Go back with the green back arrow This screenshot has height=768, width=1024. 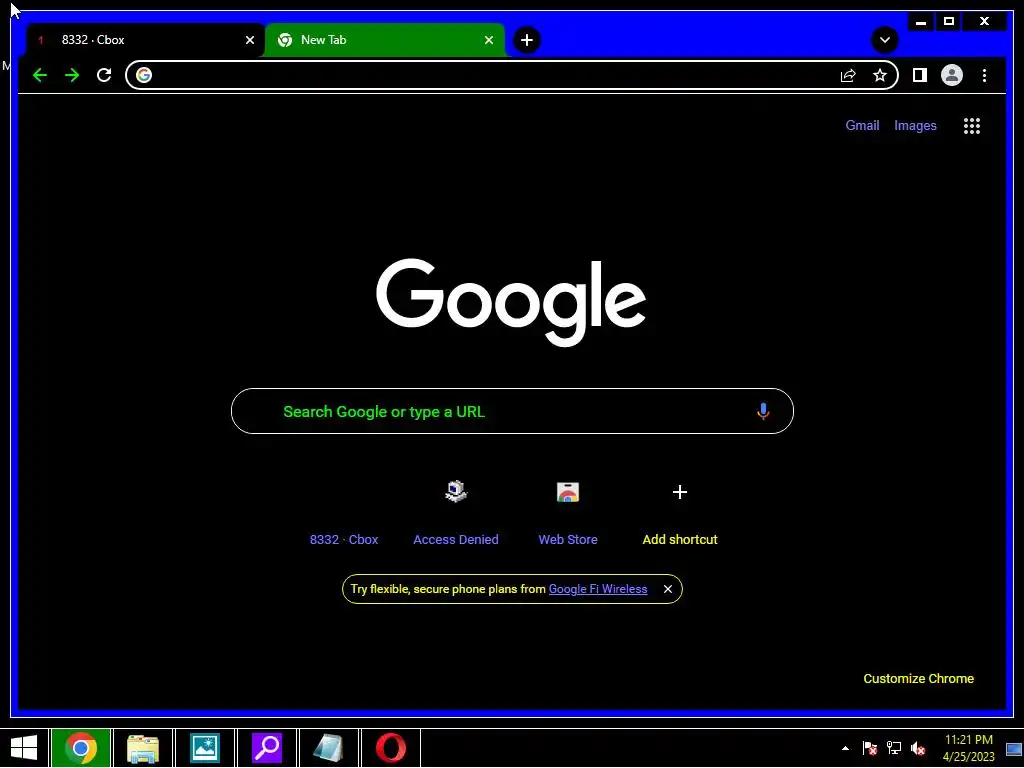pos(40,75)
